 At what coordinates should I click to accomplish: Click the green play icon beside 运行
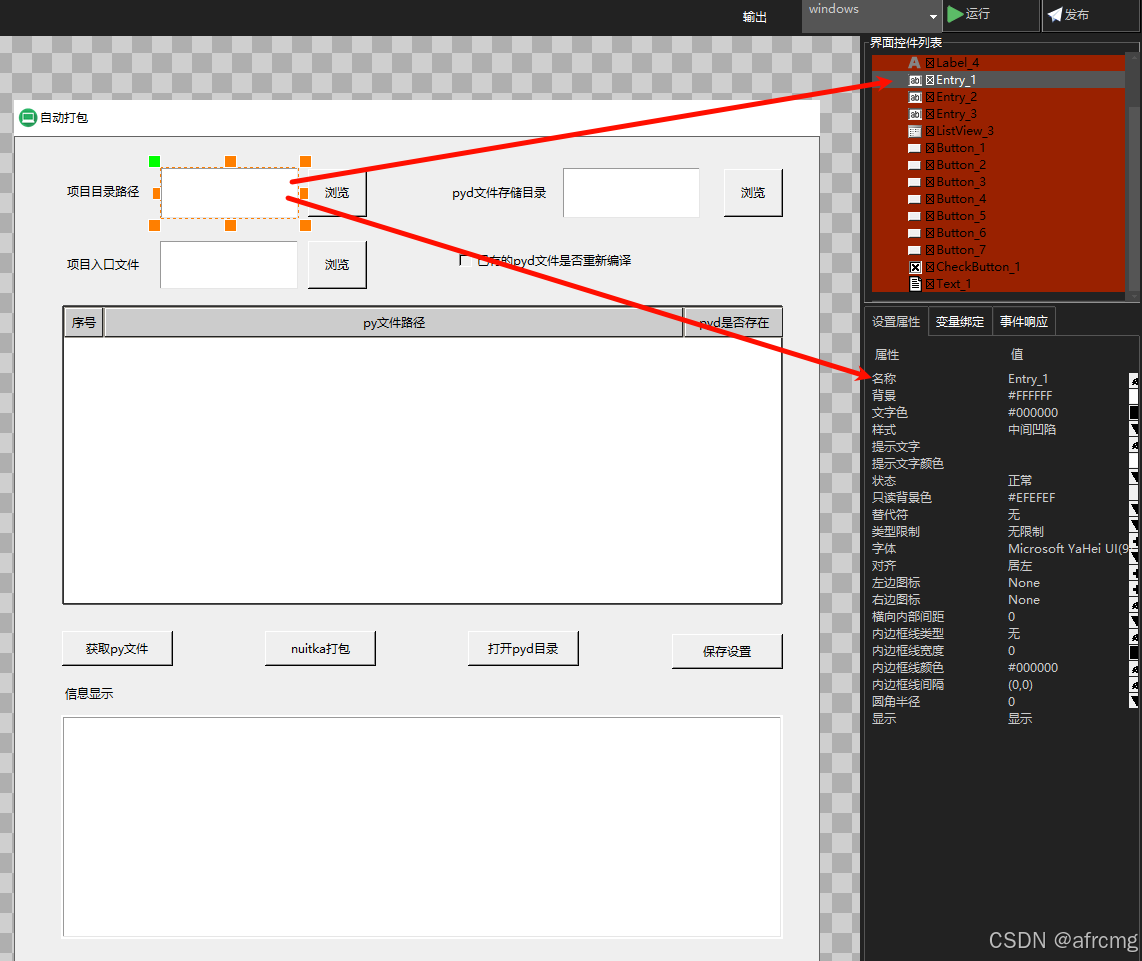[955, 14]
